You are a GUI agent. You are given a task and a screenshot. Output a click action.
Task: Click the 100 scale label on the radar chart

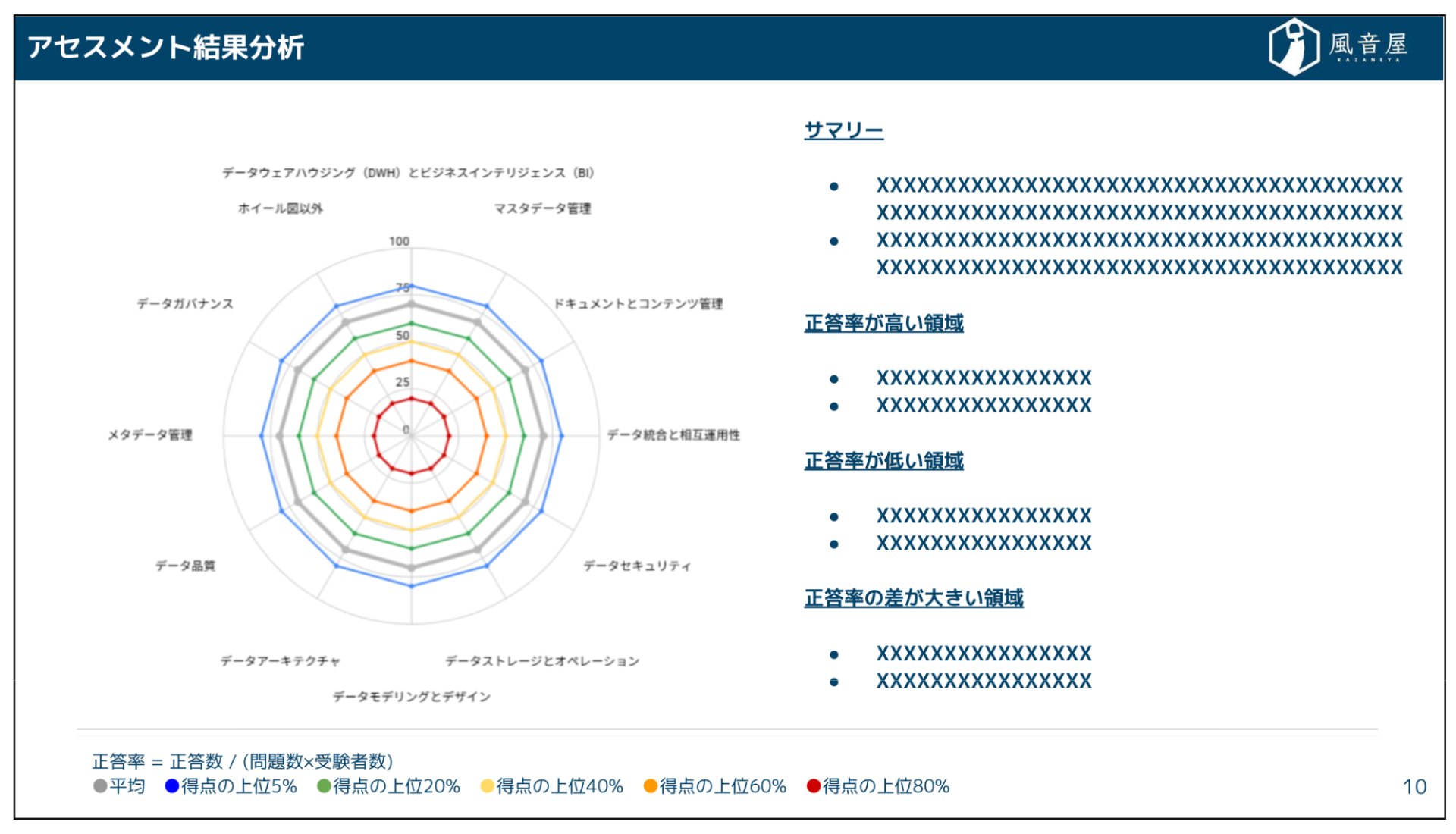pyautogui.click(x=400, y=241)
